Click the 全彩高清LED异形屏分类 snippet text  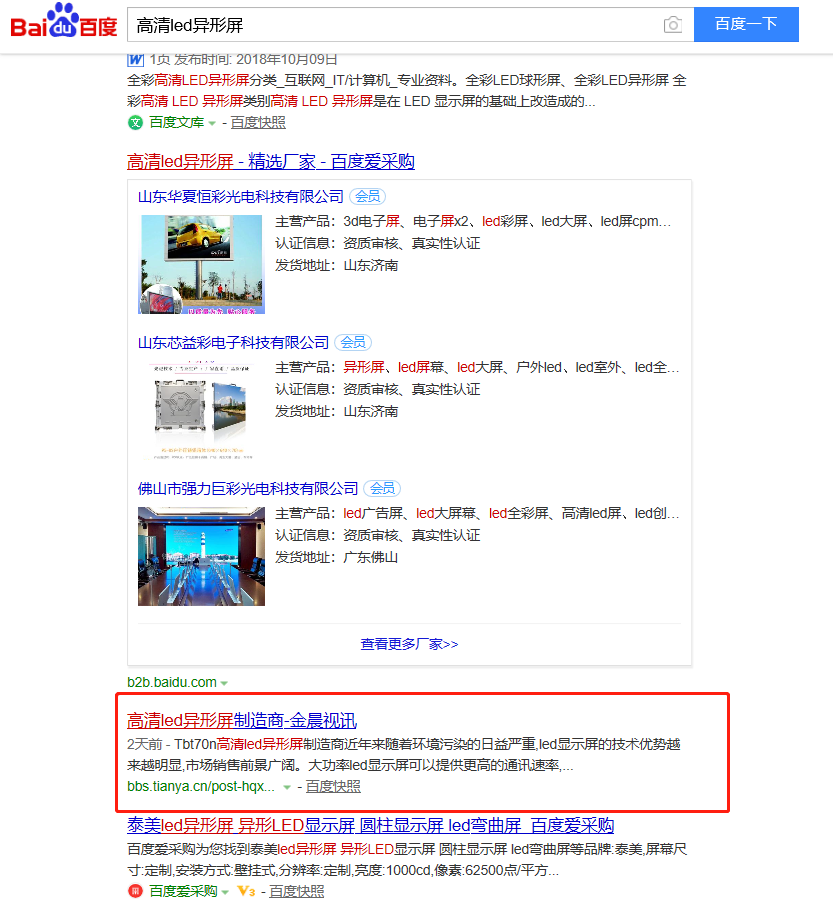pos(406,90)
